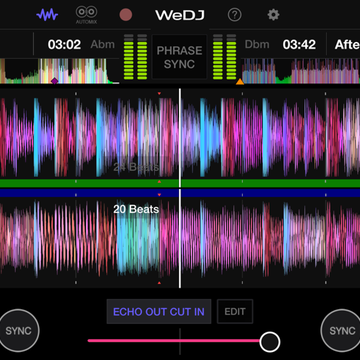Select the ECHO OUT CUT IN transition
Image resolution: width=360 pixels, height=360 pixels.
(x=159, y=312)
